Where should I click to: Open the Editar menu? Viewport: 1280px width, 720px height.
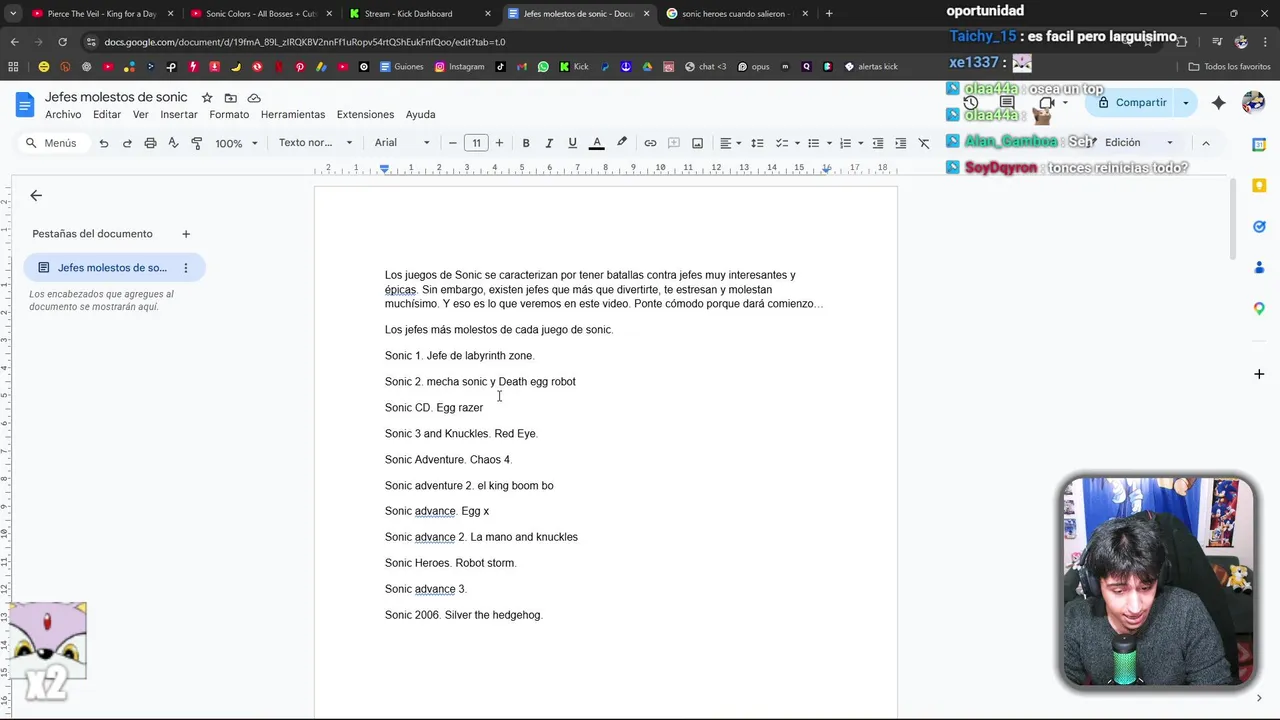[x=107, y=114]
